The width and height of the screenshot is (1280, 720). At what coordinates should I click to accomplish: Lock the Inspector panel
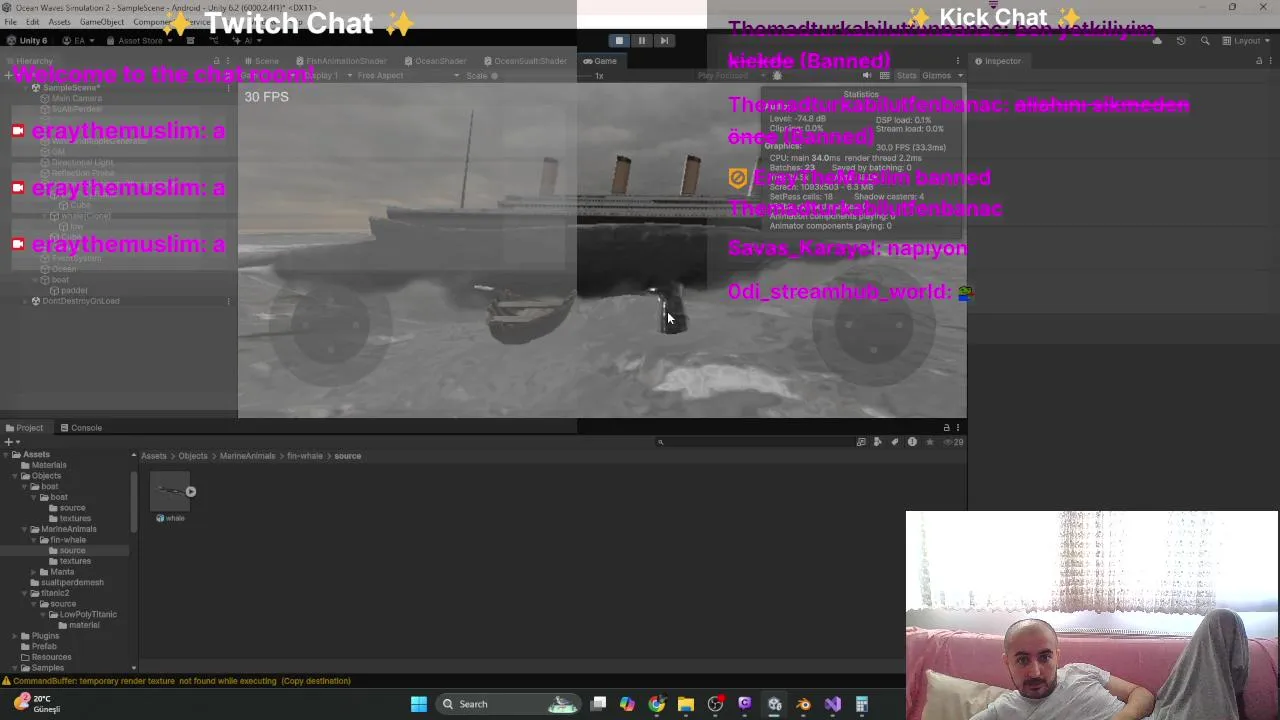(x=1259, y=61)
